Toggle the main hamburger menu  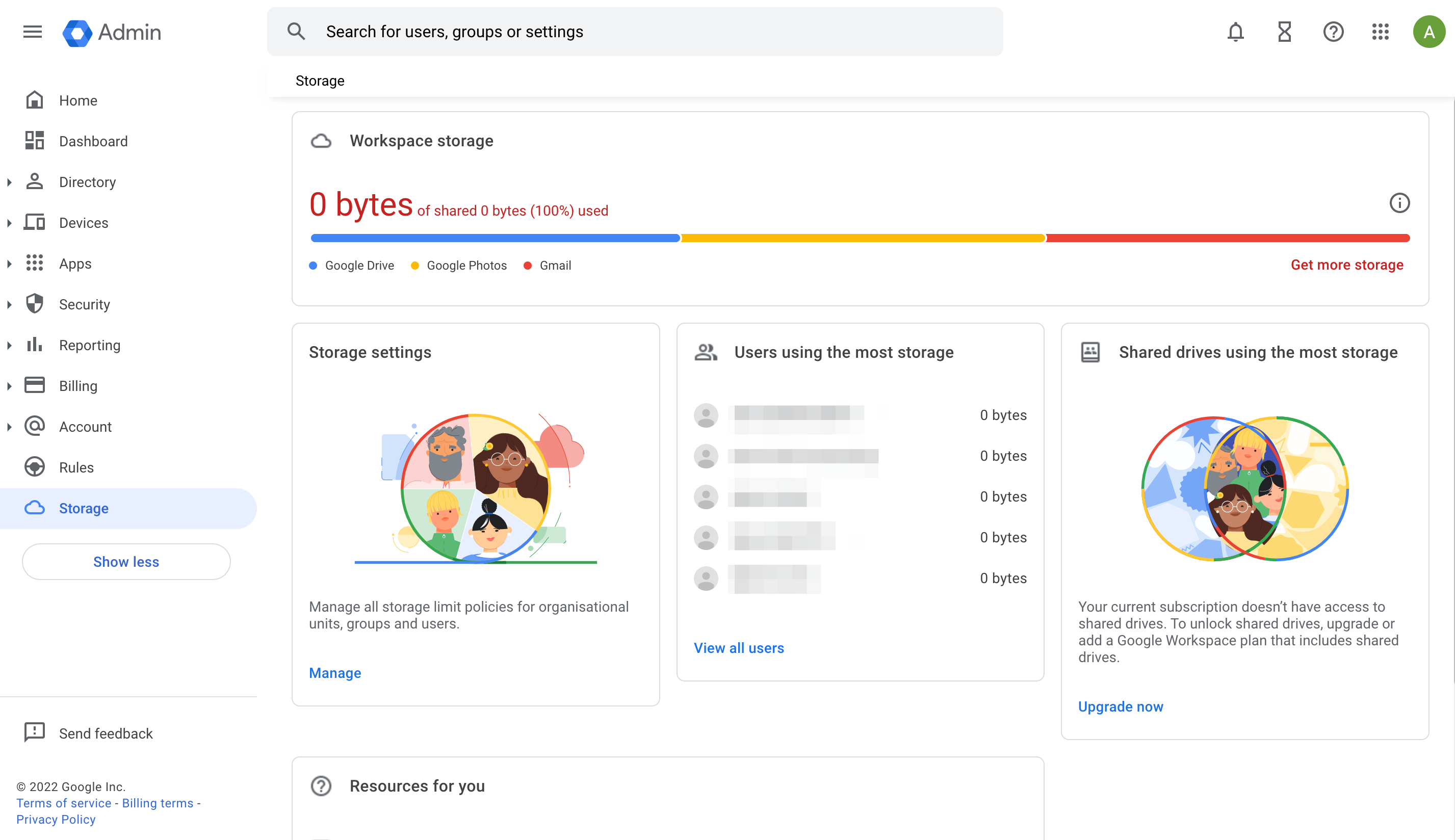[x=32, y=32]
